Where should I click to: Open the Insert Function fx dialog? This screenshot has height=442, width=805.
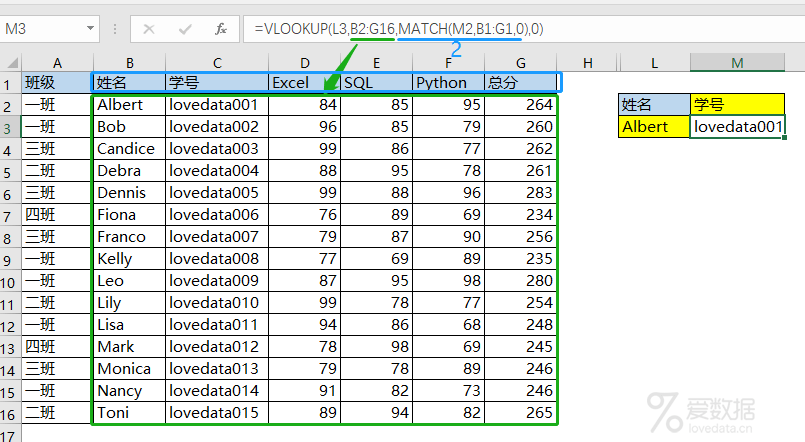(221, 29)
